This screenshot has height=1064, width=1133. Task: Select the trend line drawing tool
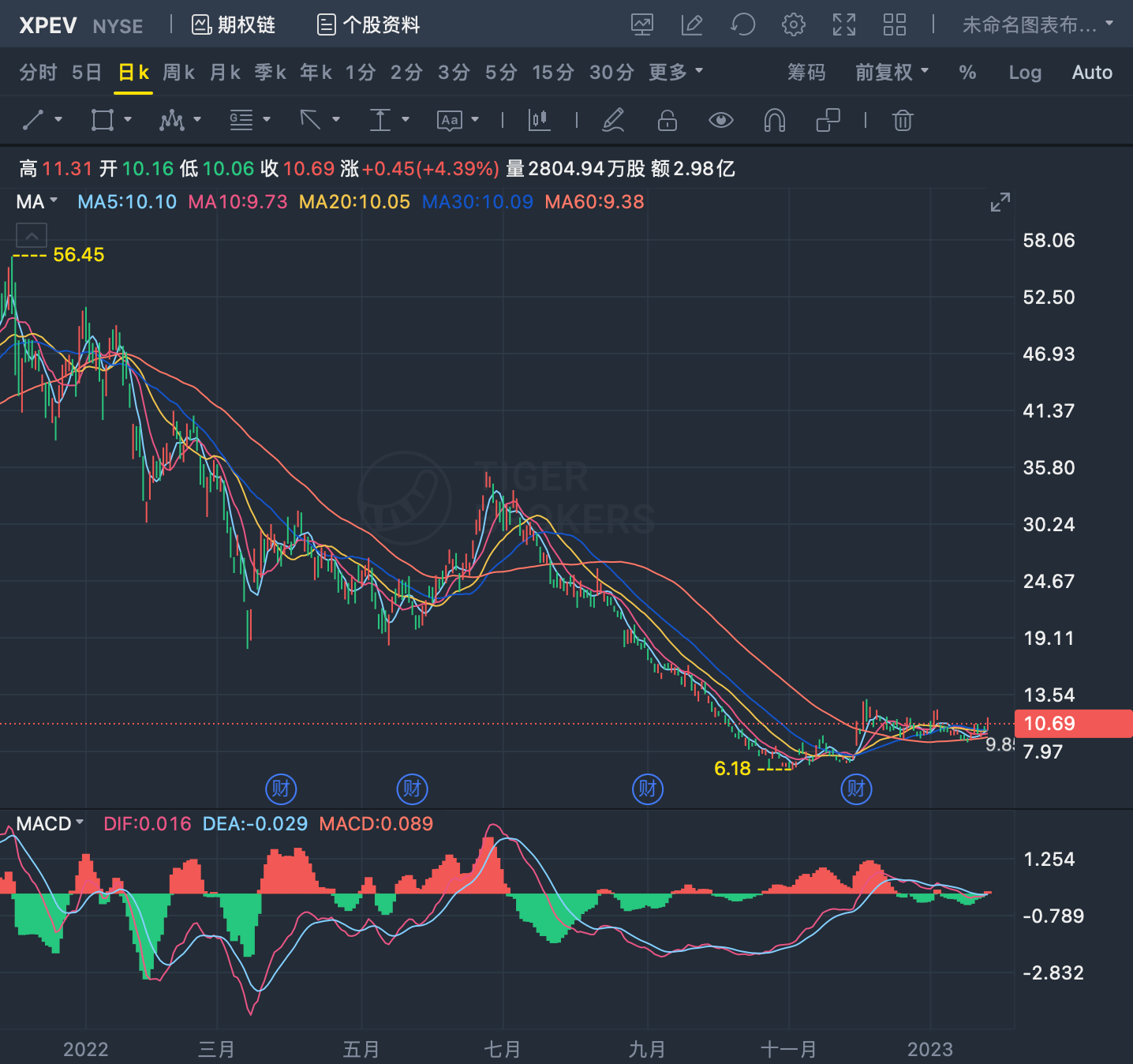coord(33,120)
